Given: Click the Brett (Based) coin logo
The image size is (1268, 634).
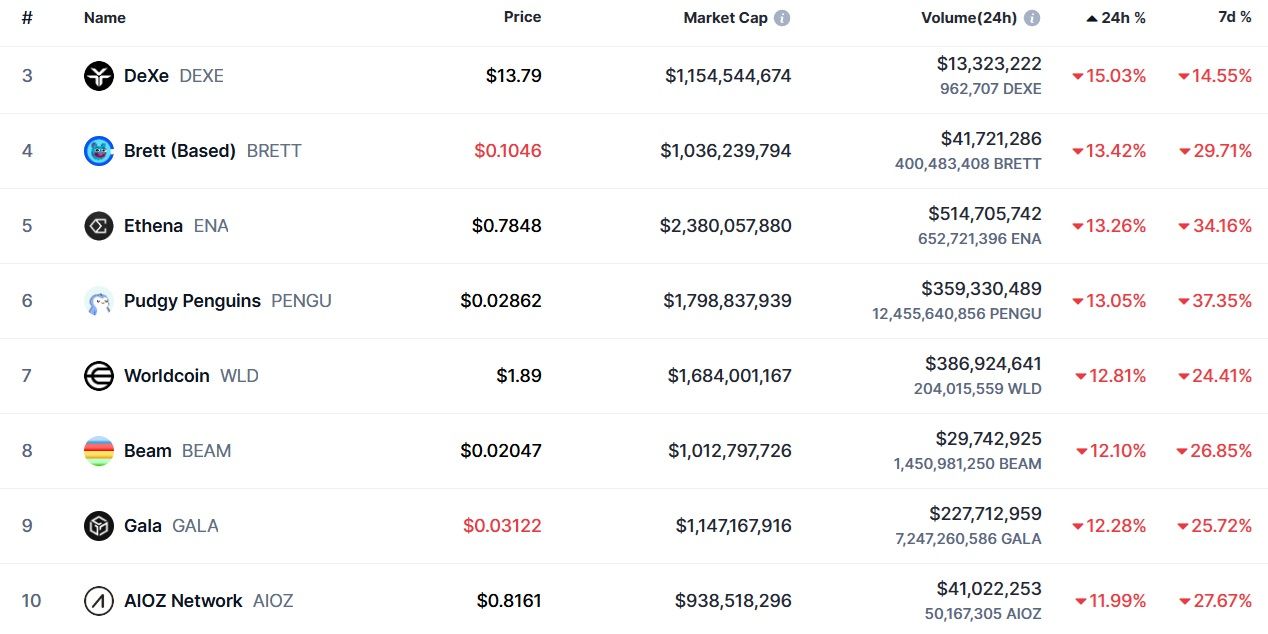Looking at the screenshot, I should (x=99, y=151).
